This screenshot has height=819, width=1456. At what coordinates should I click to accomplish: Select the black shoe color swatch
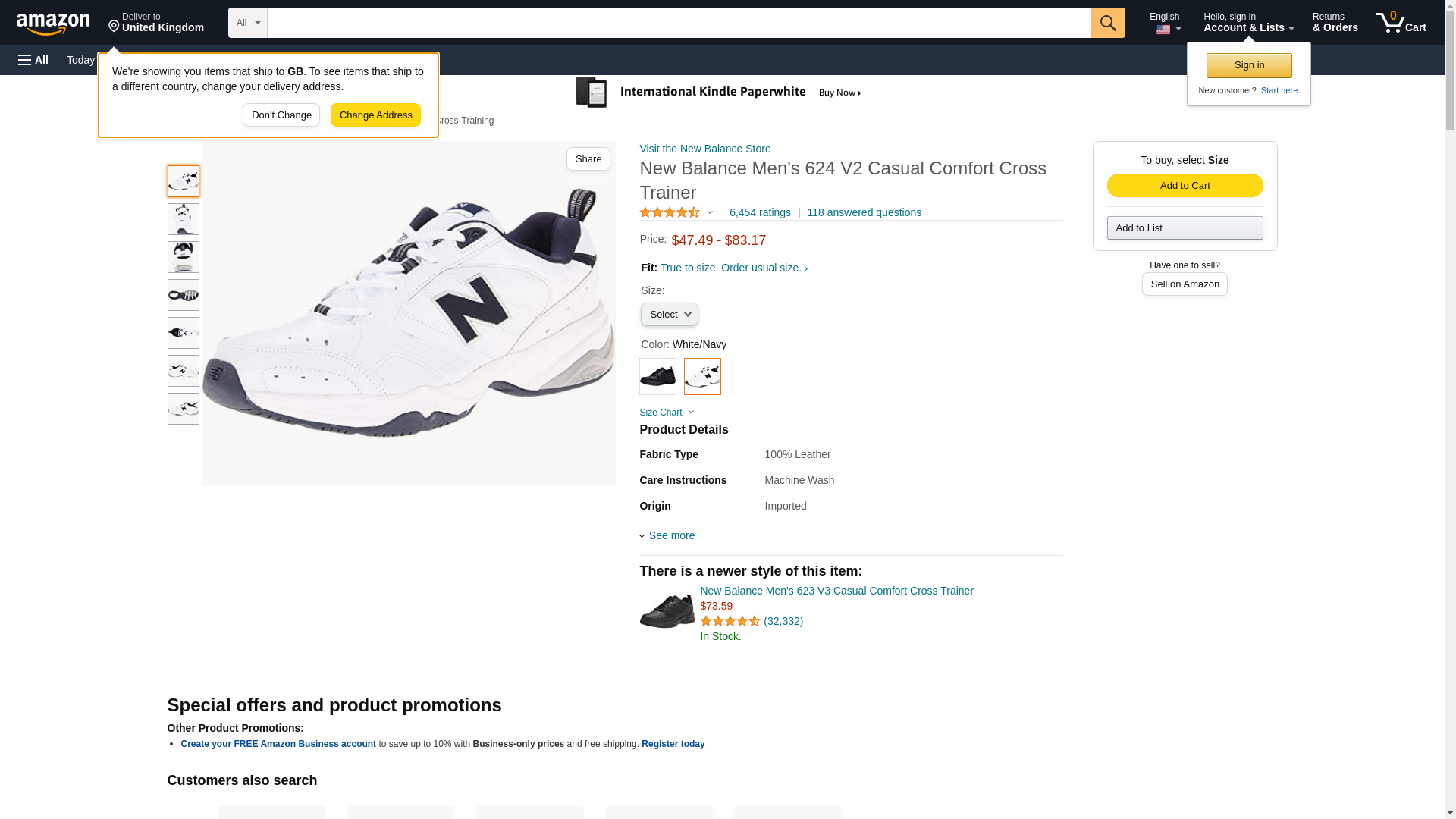pyautogui.click(x=657, y=376)
